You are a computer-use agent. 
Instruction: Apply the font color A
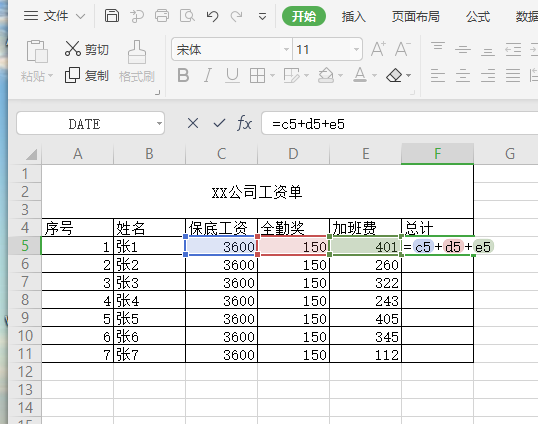[360, 75]
